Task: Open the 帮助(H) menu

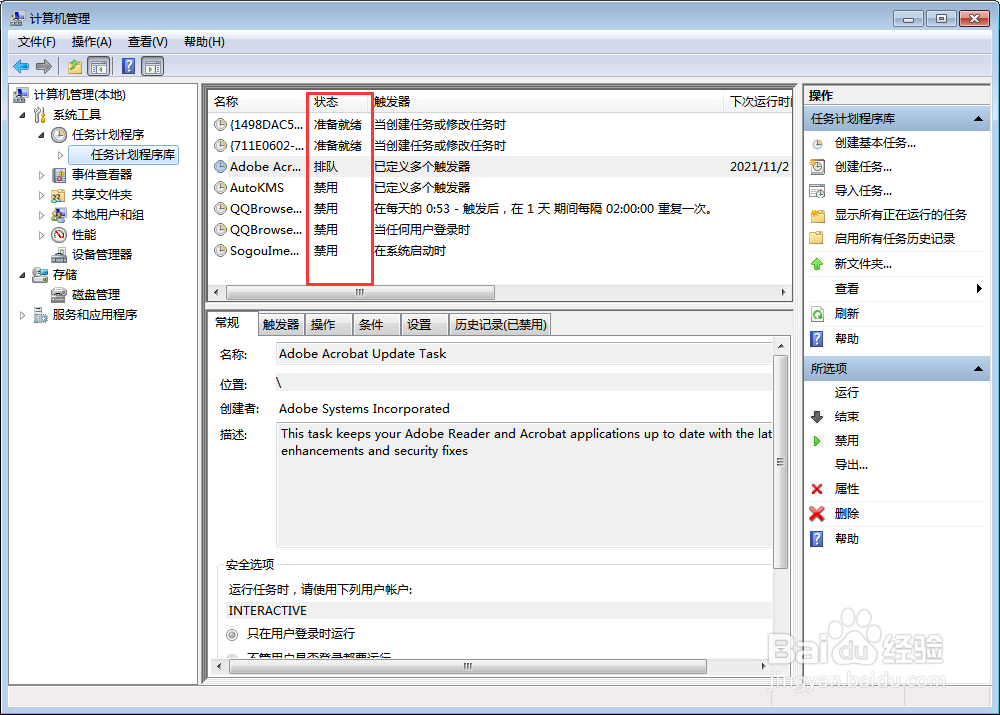Action: pos(204,42)
